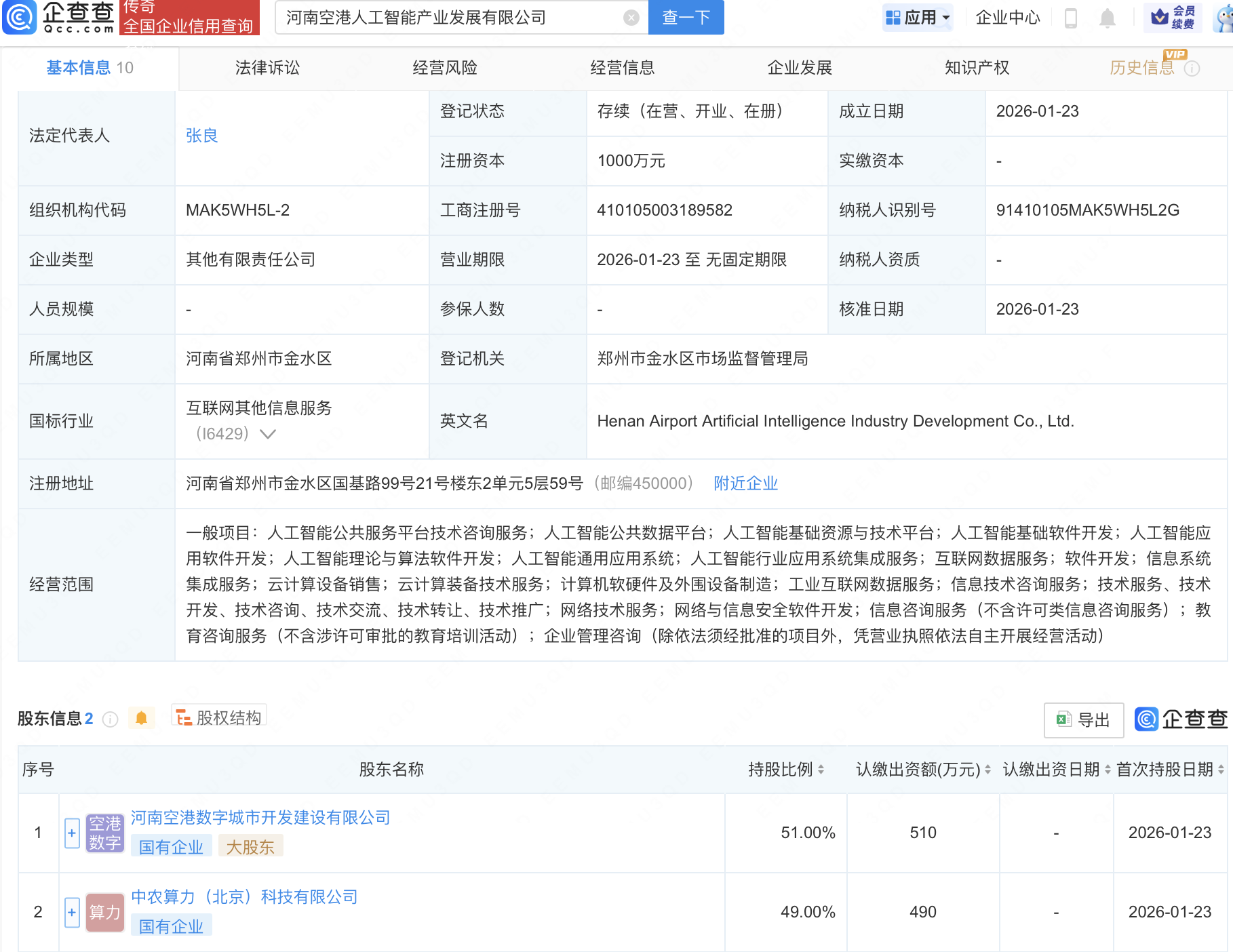1233x952 pixels.
Task: Click the 算力 shareholder logo
Action: pyautogui.click(x=105, y=913)
